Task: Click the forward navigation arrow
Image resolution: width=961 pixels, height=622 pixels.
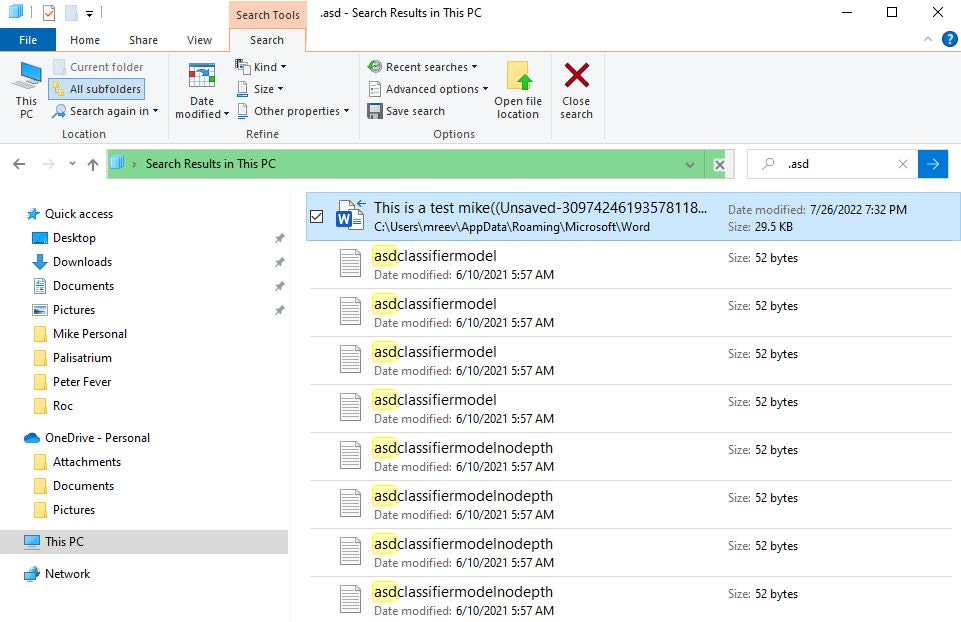Action: point(48,164)
